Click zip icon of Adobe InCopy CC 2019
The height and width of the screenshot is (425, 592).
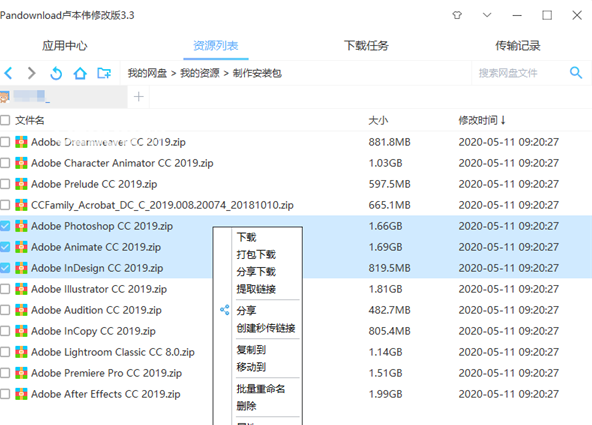pyautogui.click(x=21, y=331)
